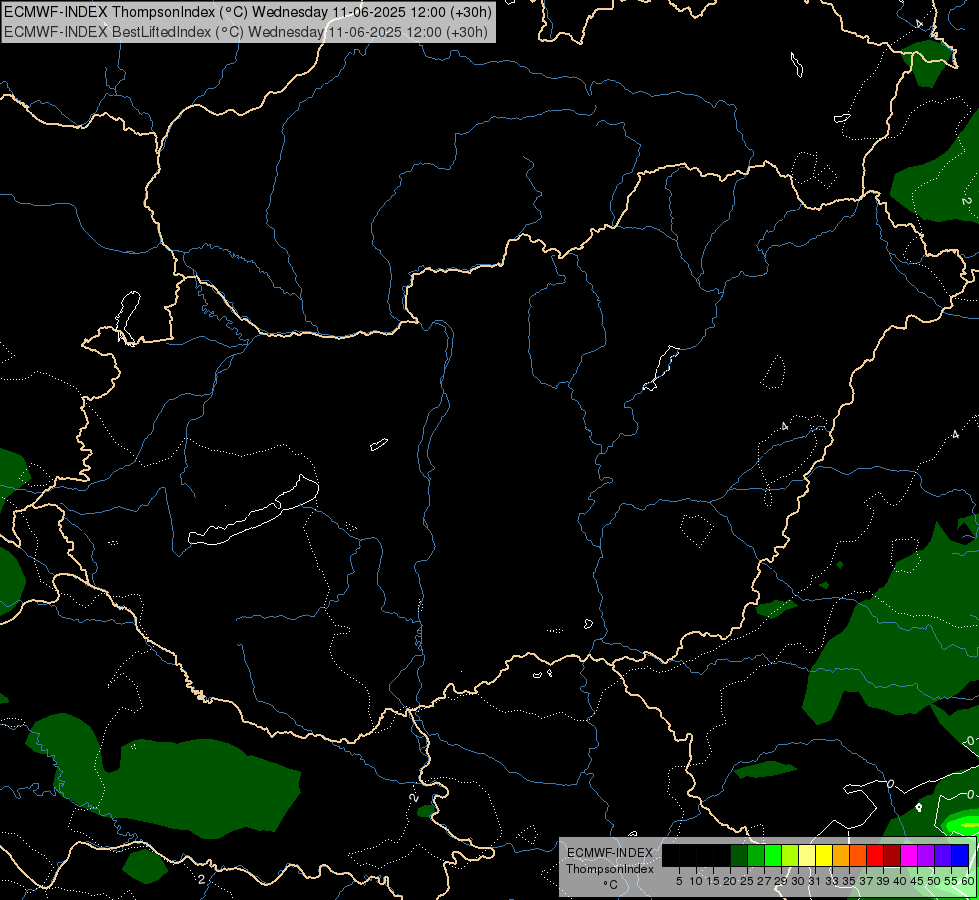
Task: Click the legend tick value "15"
Action: click(x=713, y=881)
